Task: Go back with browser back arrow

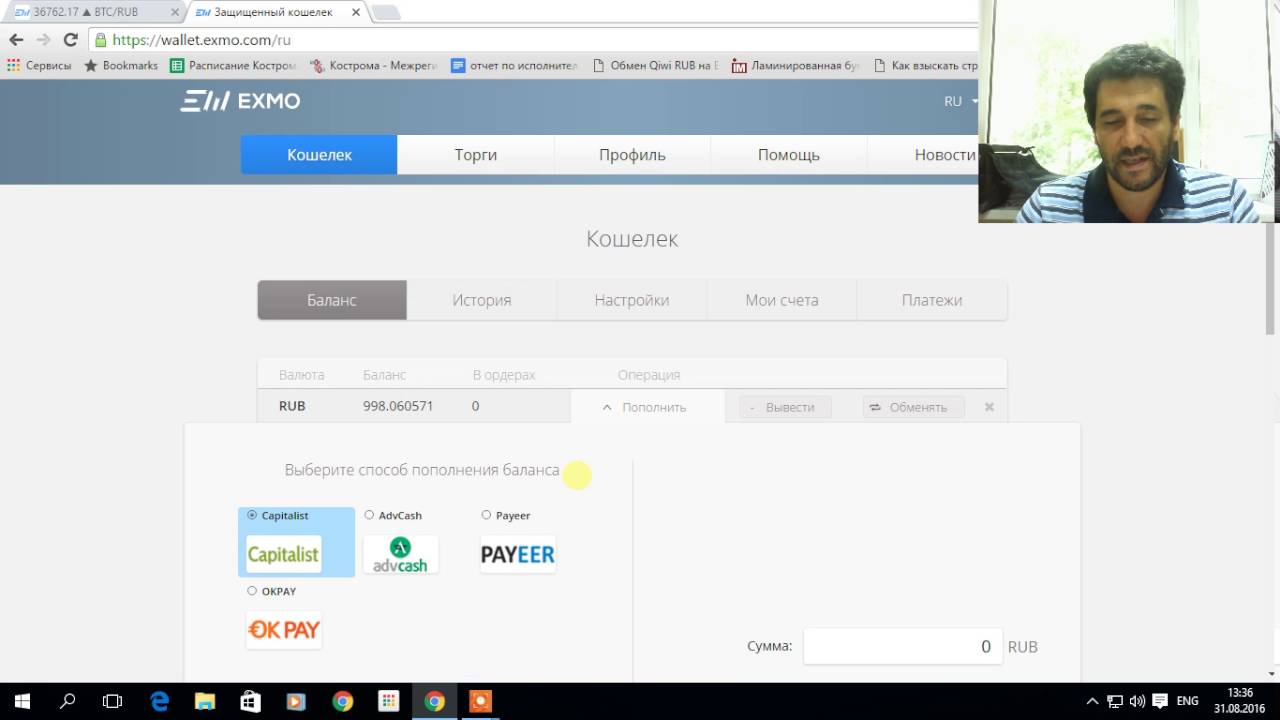Action: point(16,40)
